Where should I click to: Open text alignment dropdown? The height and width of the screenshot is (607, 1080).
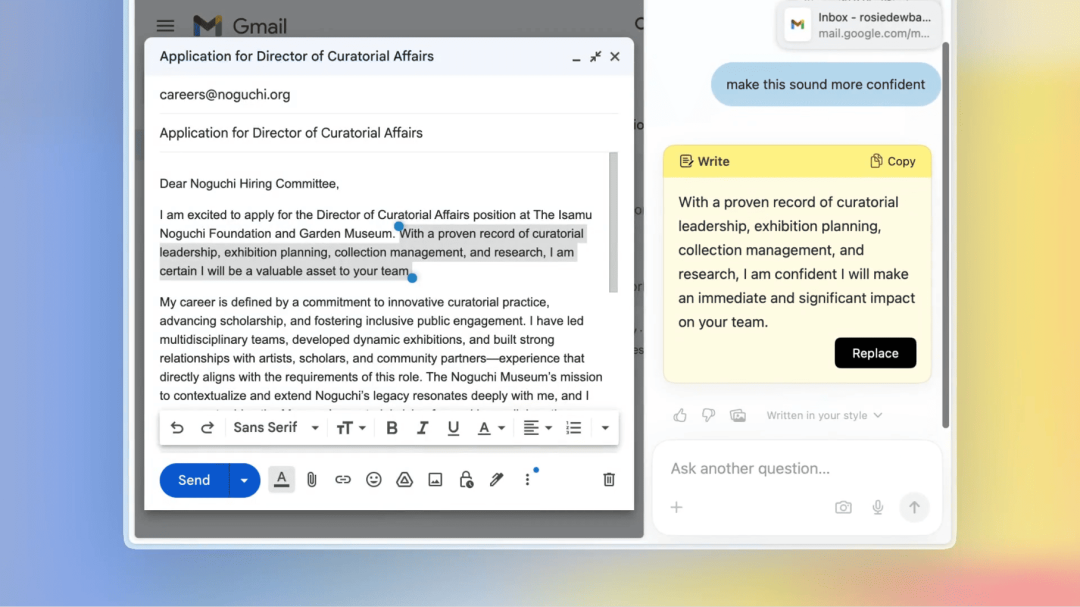[x=537, y=428]
